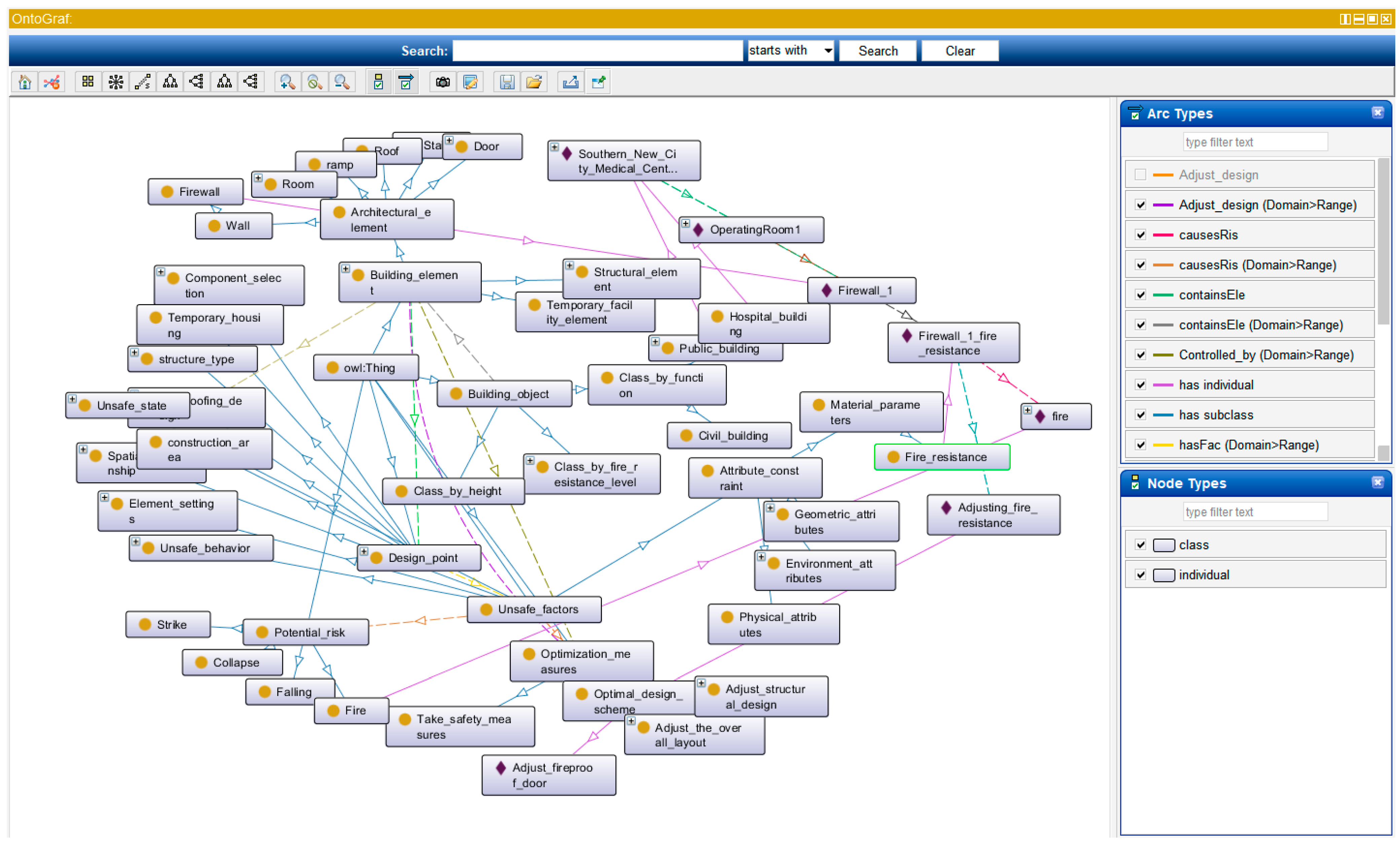Expand the Design_point node plus sign

[364, 551]
